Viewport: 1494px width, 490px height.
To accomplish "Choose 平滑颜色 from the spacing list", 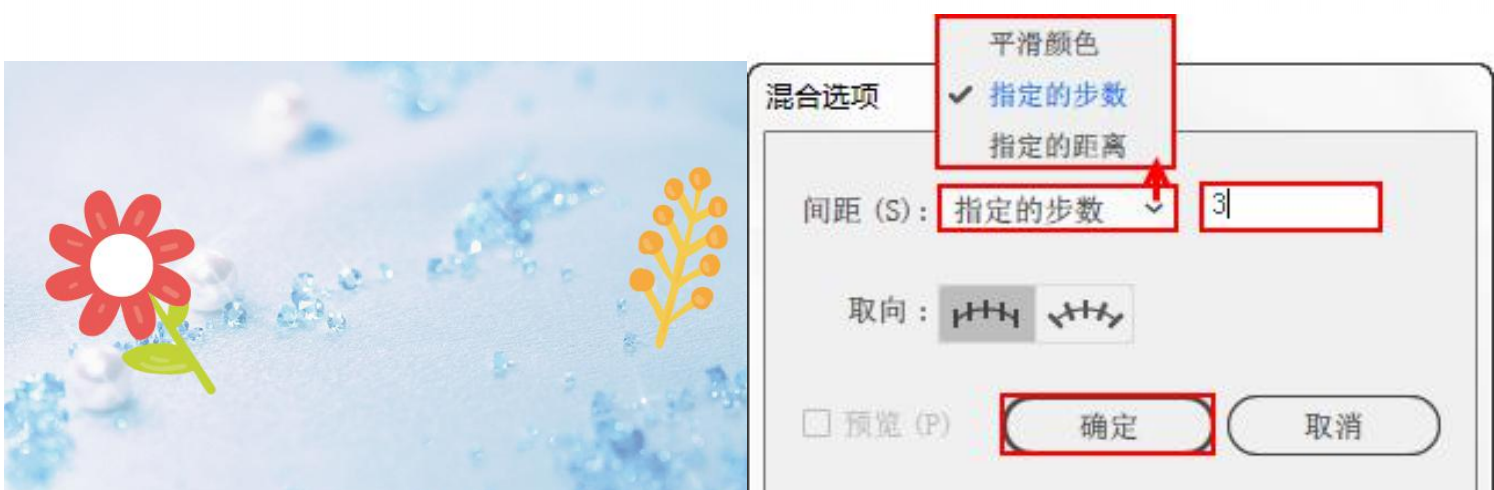I will (1044, 44).
